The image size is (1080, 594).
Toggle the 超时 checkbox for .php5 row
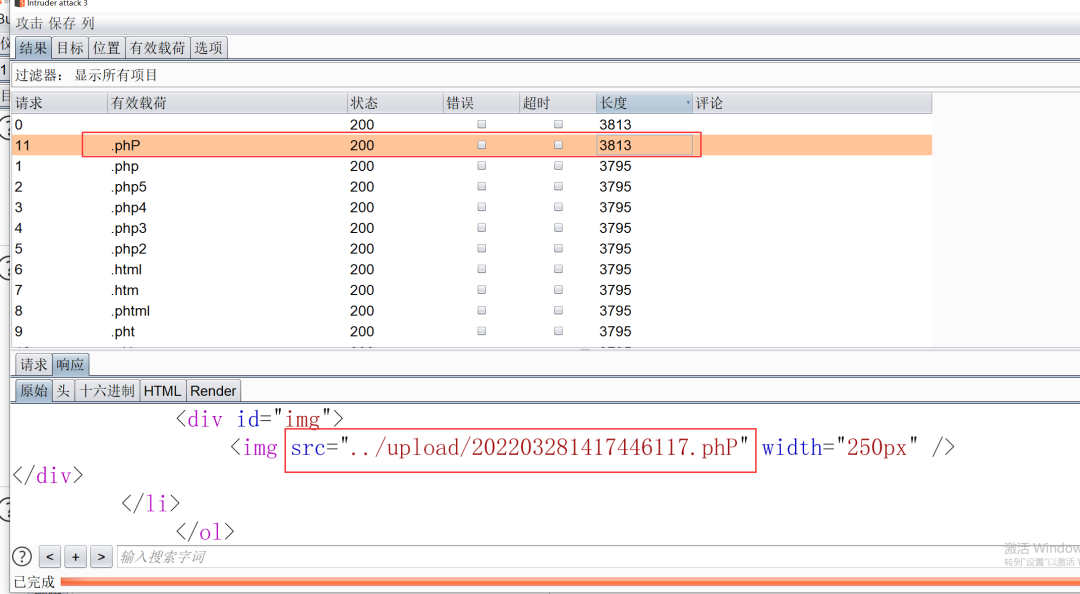558,187
